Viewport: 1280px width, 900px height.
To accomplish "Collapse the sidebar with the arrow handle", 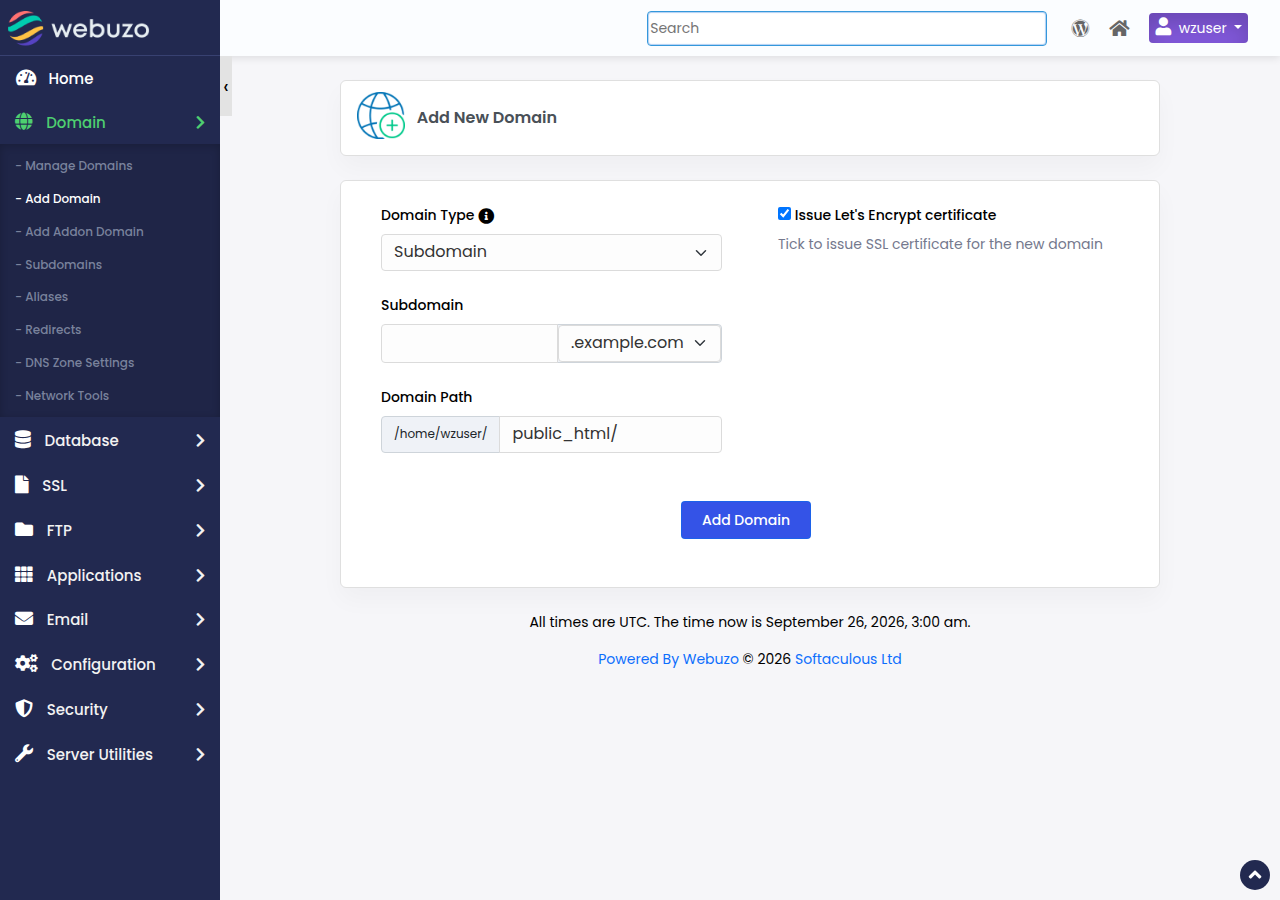I will 226,87.
